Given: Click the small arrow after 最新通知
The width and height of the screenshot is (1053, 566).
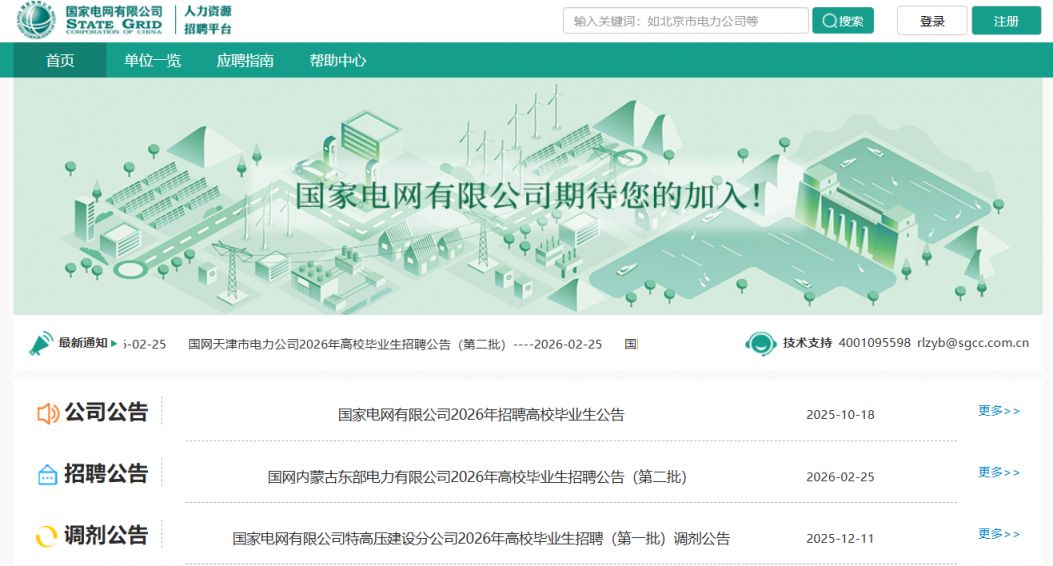Looking at the screenshot, I should [114, 343].
